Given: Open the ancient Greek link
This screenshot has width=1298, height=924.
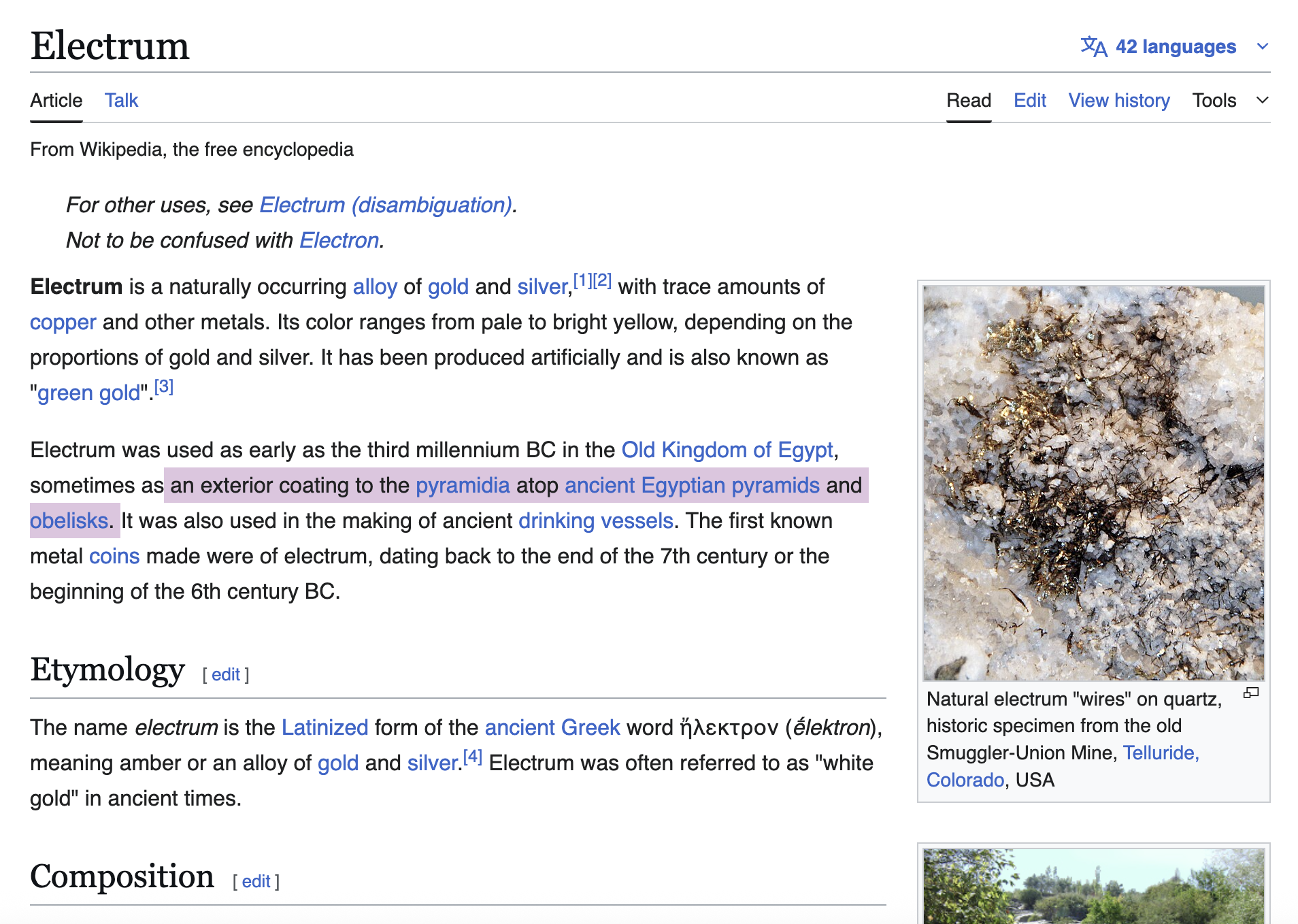Looking at the screenshot, I should coord(552,728).
